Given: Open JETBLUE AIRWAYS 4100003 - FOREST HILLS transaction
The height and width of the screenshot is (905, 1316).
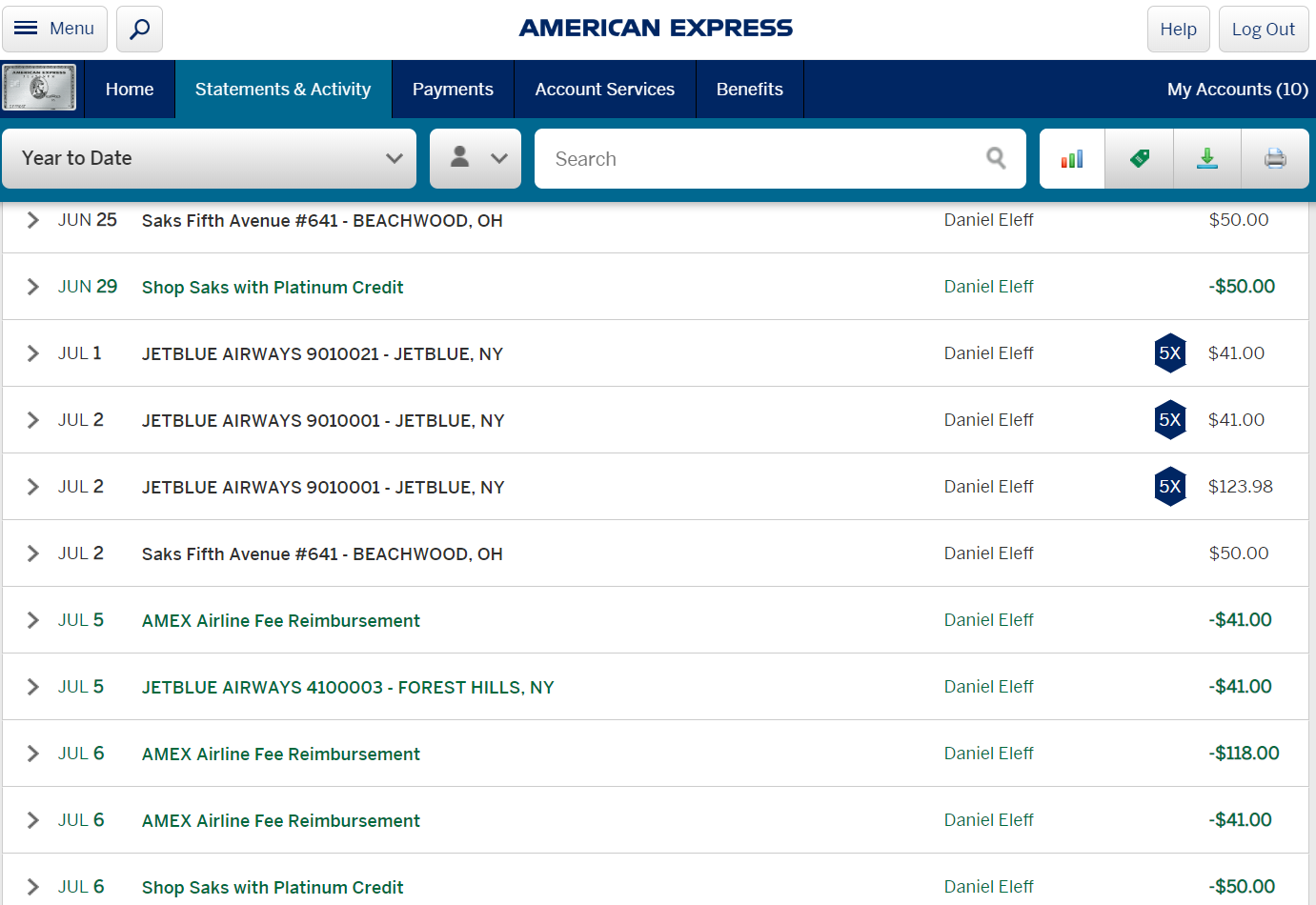Looking at the screenshot, I should click(x=348, y=688).
